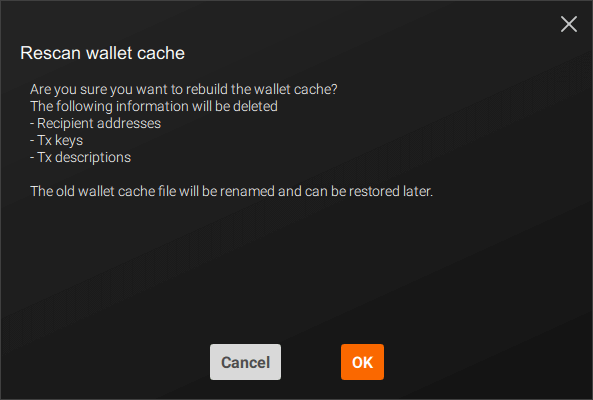
Task: Click the gray Cancel button
Action: [245, 362]
